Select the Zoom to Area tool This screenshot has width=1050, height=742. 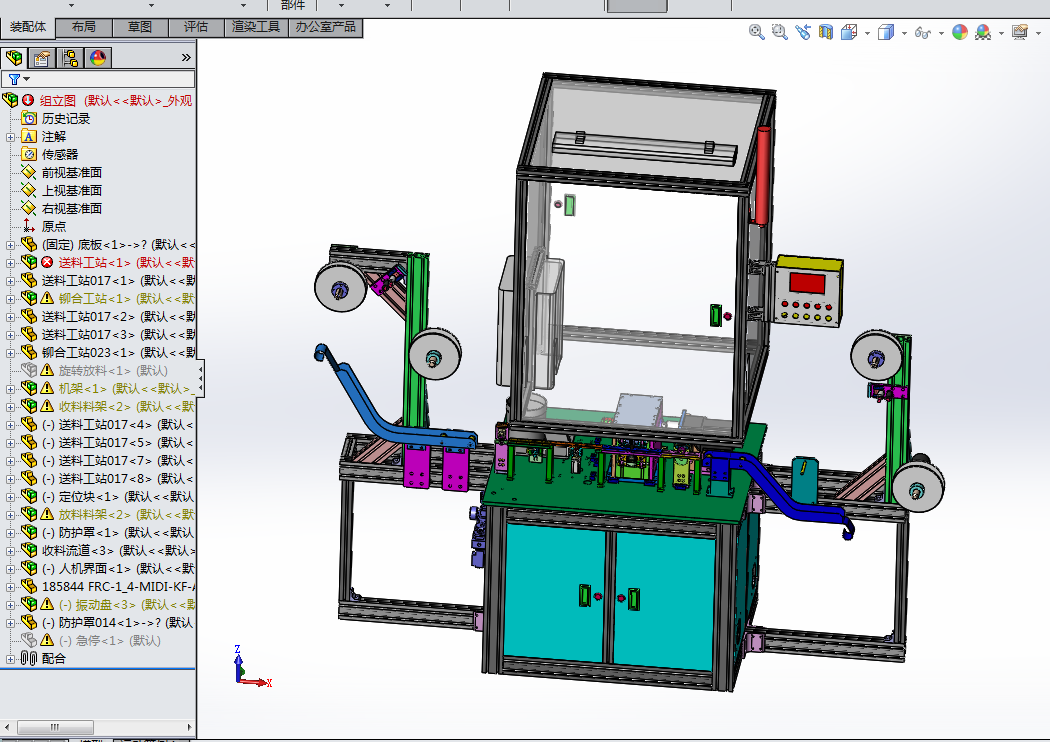point(779,32)
